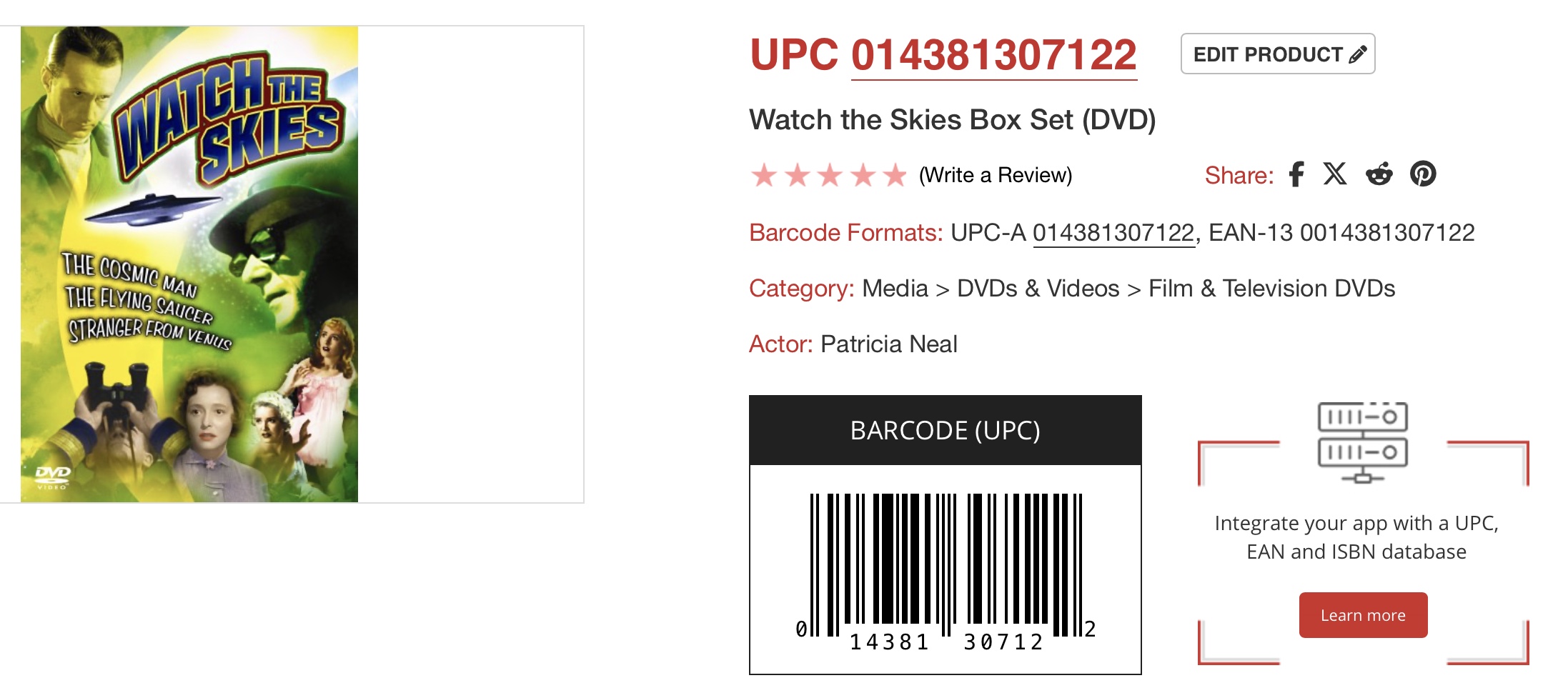Screen dimensions: 1568x698
Task: Open the large red UPC 014381307122 heading link
Action: tap(993, 55)
